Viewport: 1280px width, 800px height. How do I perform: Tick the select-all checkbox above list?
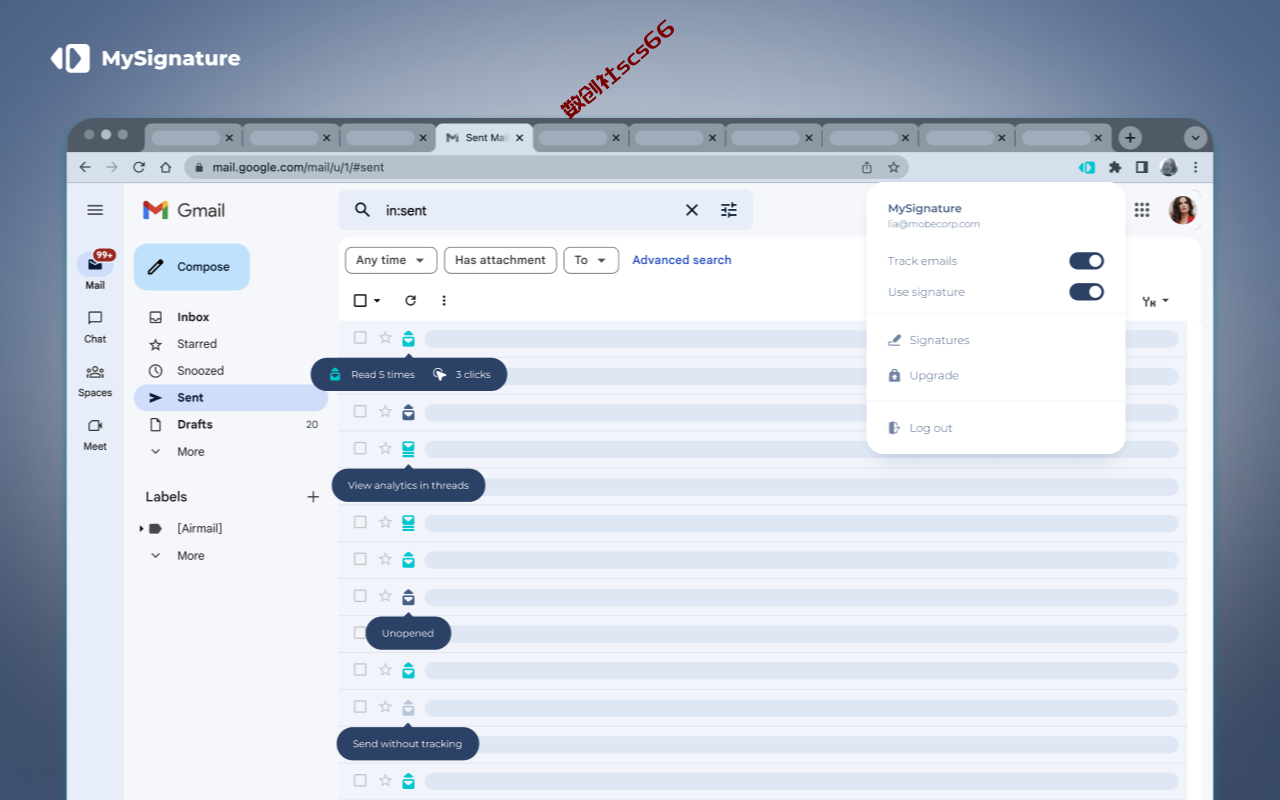tap(360, 300)
